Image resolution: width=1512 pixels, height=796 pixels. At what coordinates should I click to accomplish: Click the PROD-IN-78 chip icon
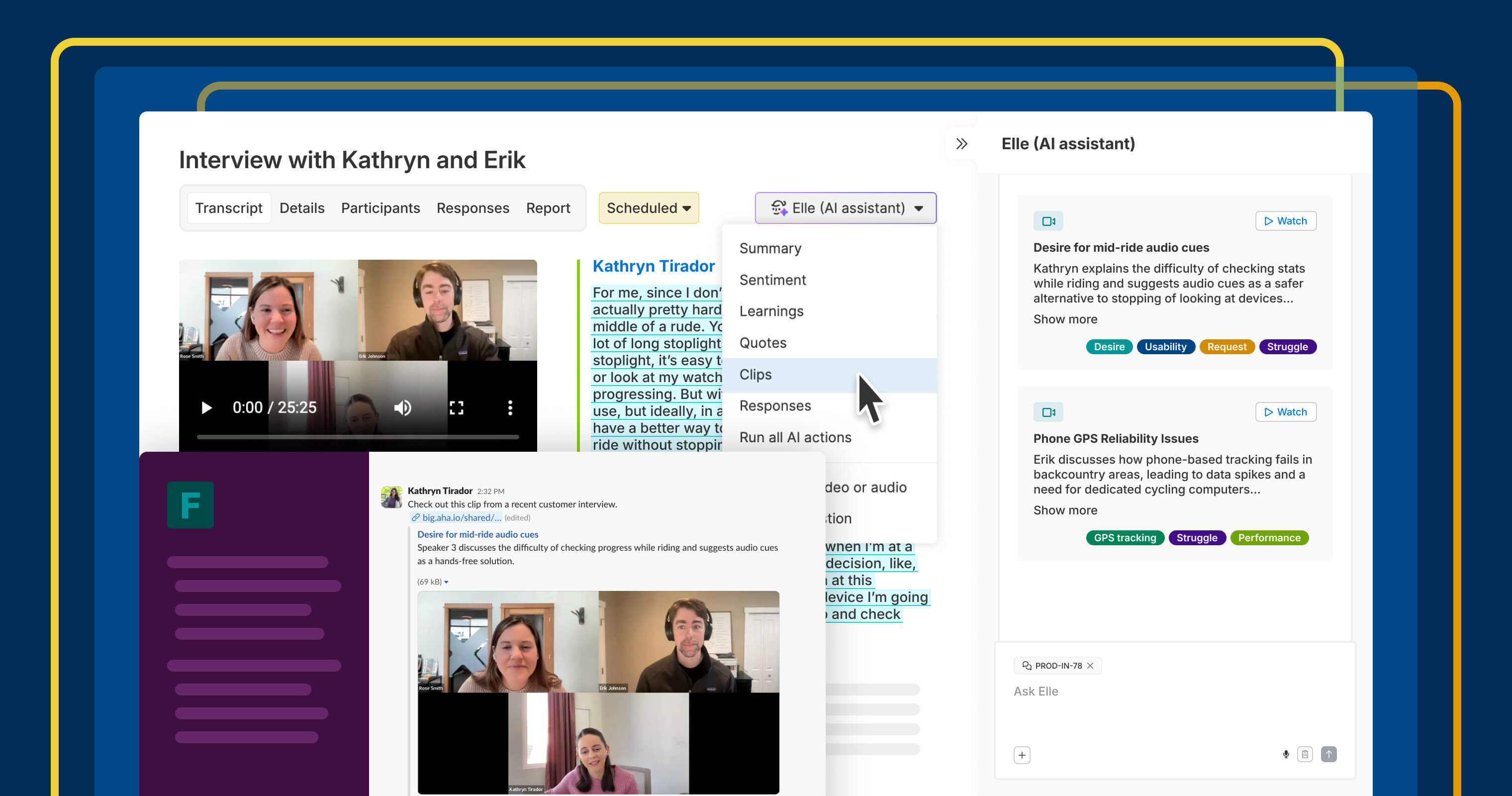point(1027,666)
